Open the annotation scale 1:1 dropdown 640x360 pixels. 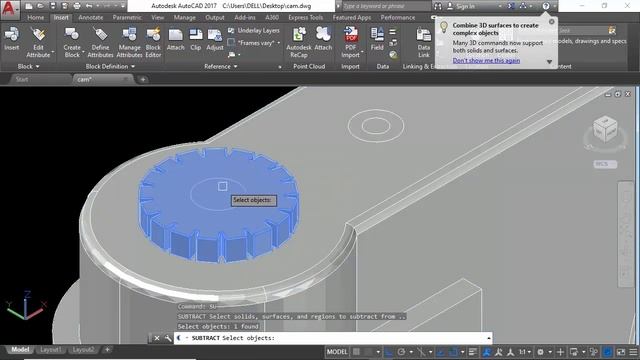pyautogui.click(x=524, y=352)
